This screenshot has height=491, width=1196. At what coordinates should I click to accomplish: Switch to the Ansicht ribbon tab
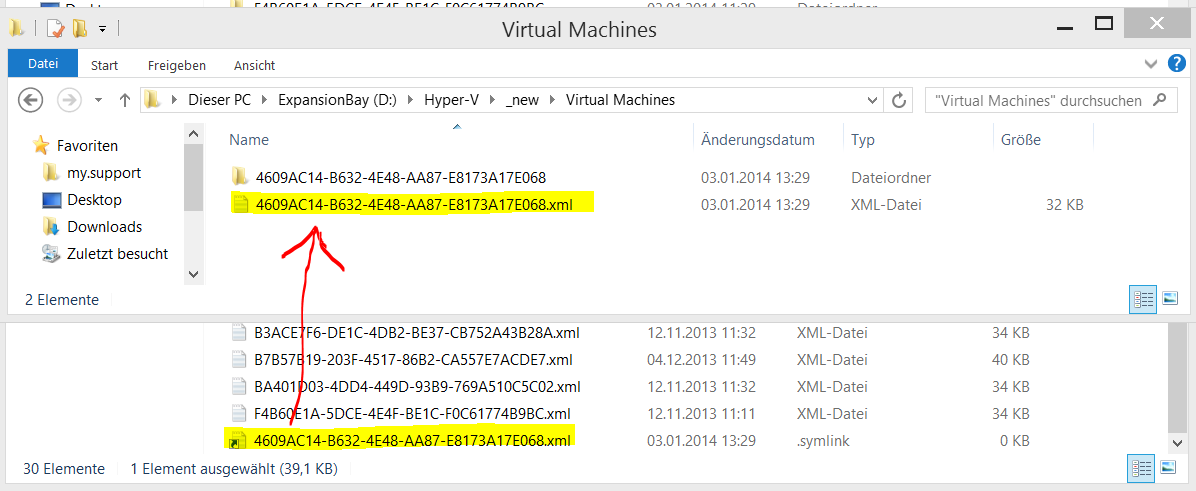tap(254, 66)
